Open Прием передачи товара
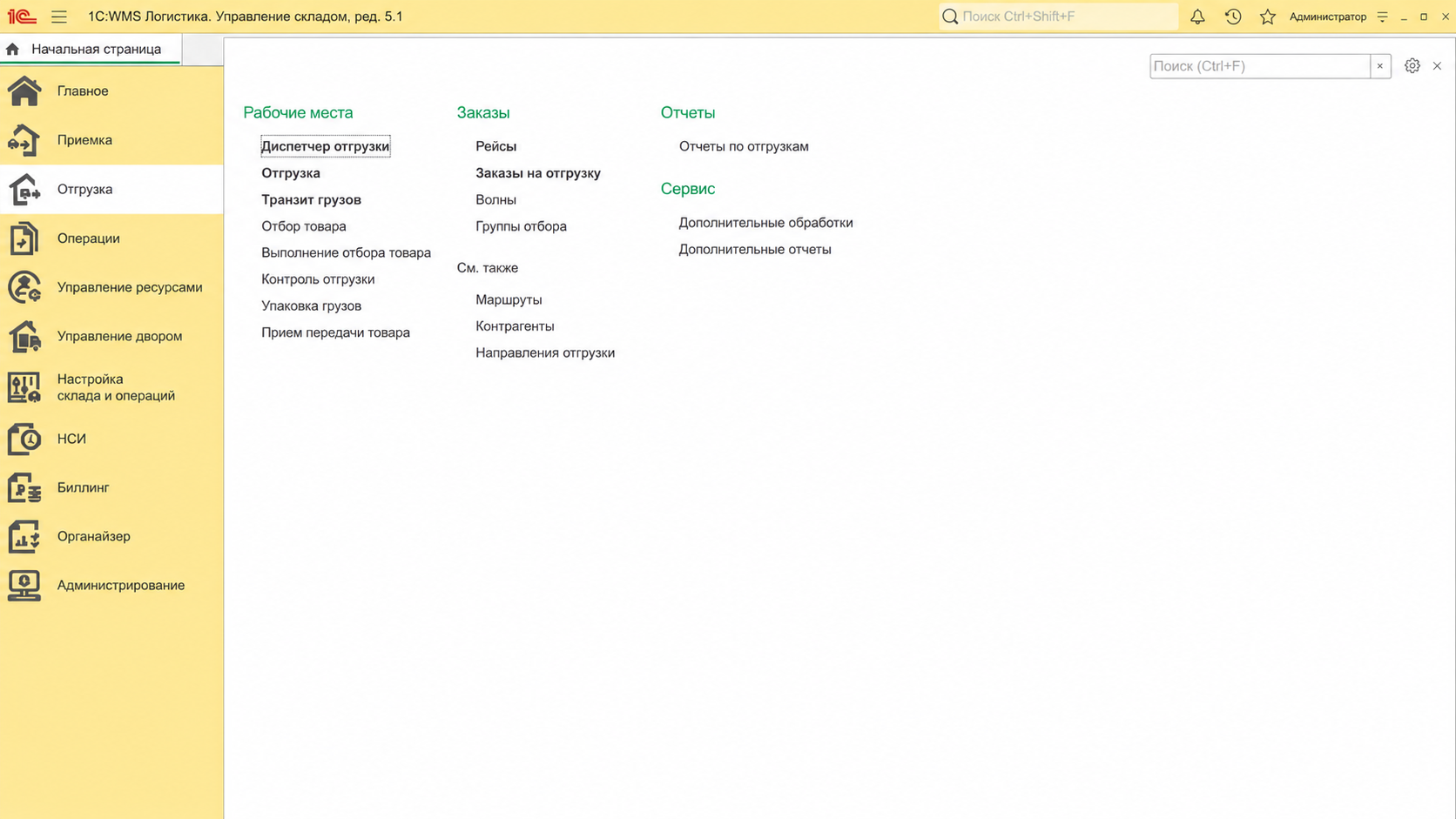Screen dimensions: 1456x819 pyautogui.click(x=336, y=332)
